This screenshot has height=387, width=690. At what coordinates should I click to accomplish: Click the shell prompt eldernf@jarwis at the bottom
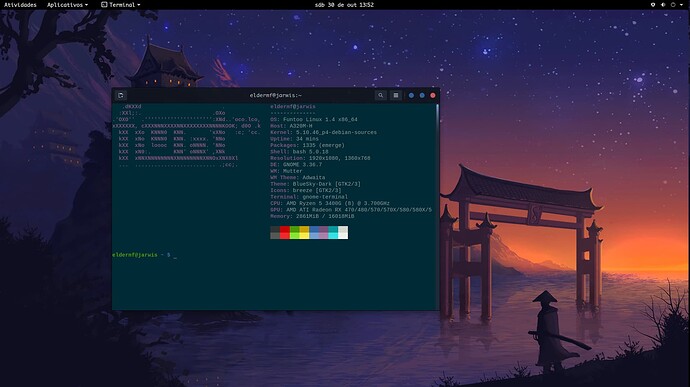tap(135, 255)
